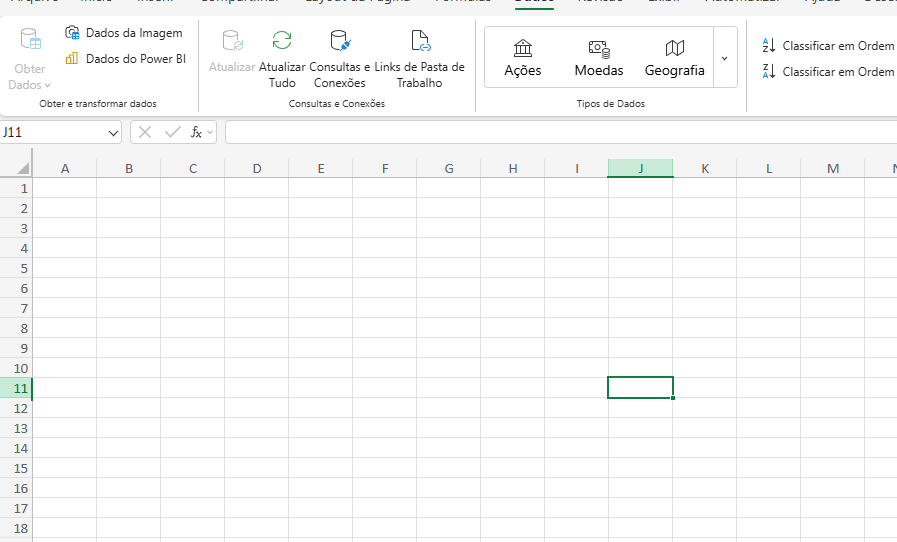
Task: Cancel the formula entry (X icon)
Action: 145,133
